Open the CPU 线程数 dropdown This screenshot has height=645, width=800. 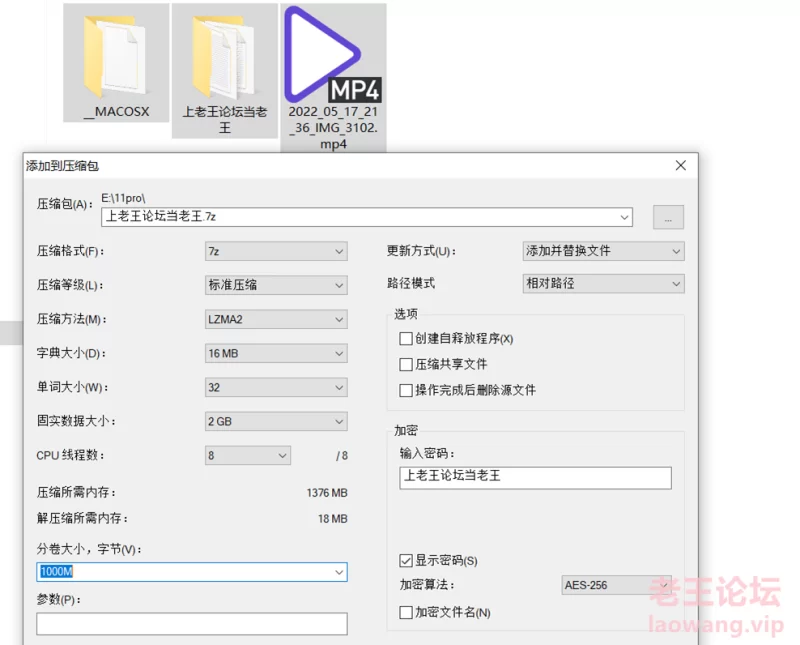248,455
